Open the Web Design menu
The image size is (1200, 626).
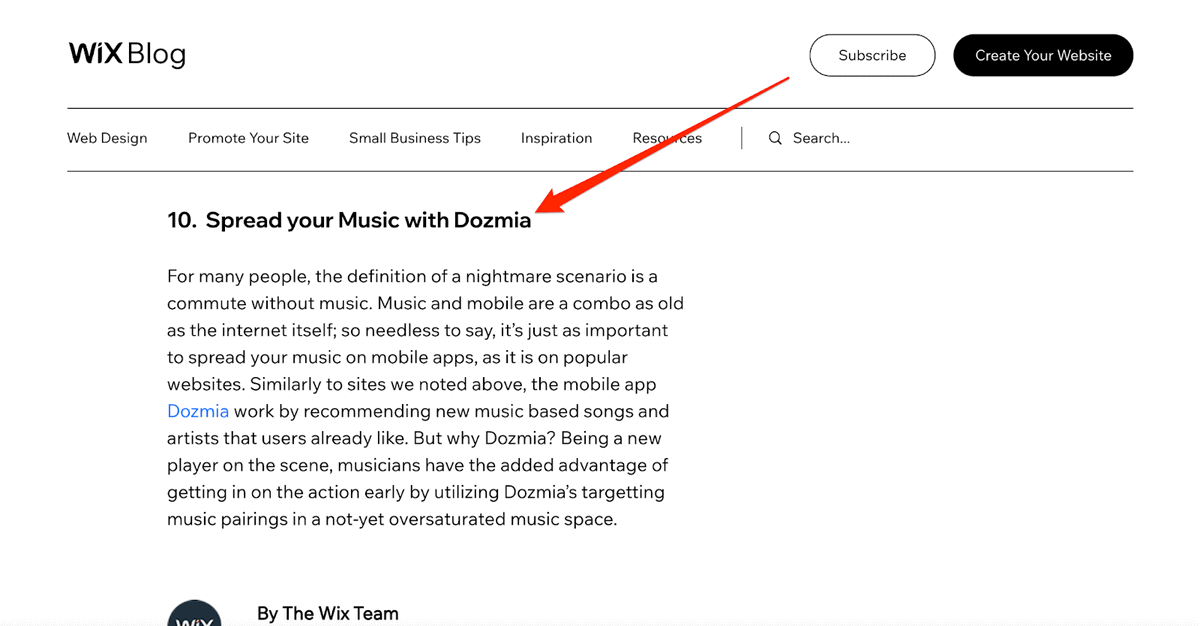pos(107,138)
